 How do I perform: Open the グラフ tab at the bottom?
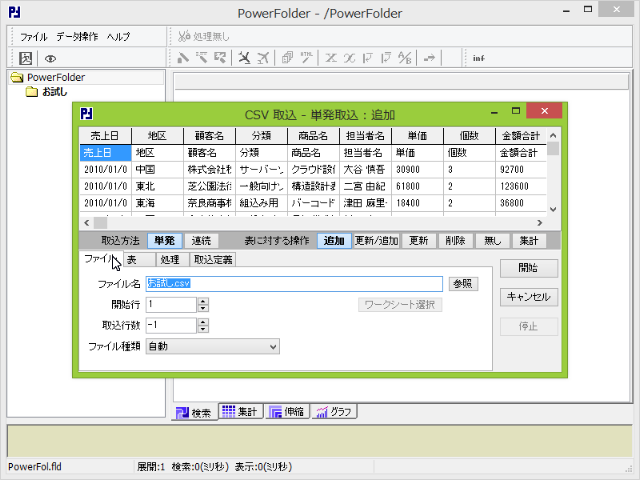(x=334, y=411)
